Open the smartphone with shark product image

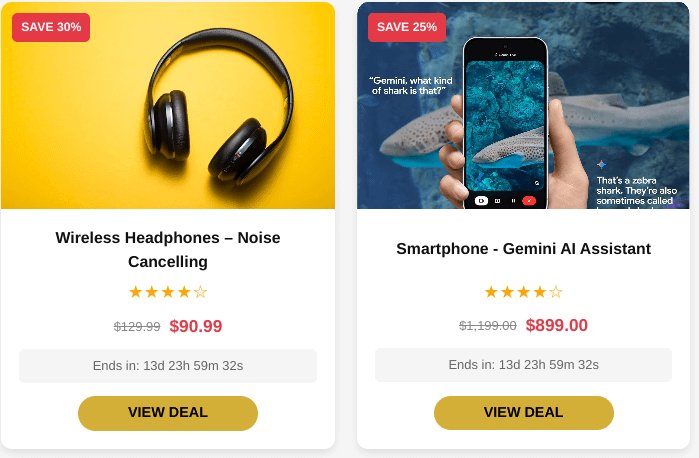click(x=523, y=105)
